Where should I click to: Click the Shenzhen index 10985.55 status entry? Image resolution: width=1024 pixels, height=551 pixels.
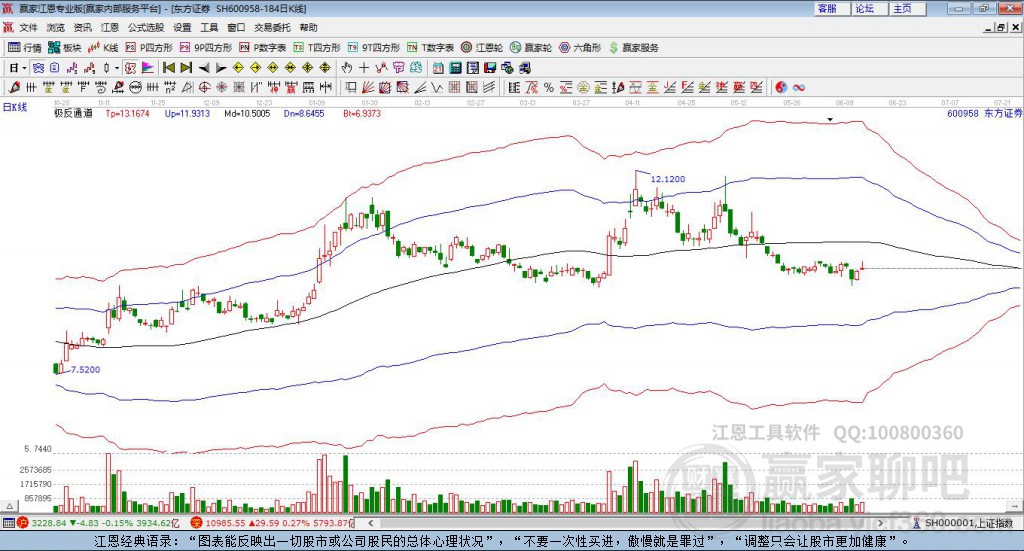coord(271,523)
